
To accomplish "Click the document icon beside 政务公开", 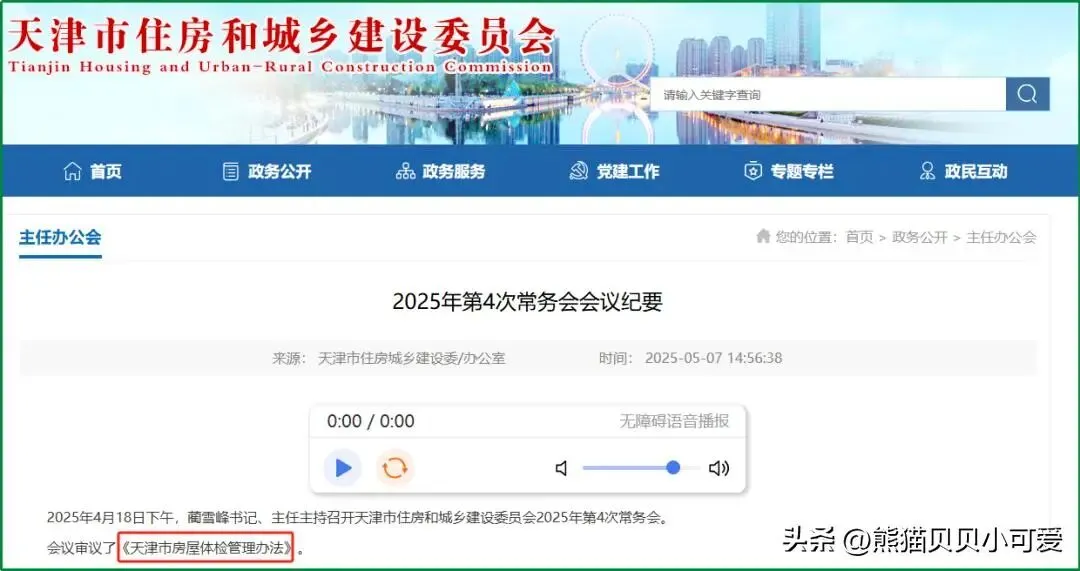I will (231, 172).
